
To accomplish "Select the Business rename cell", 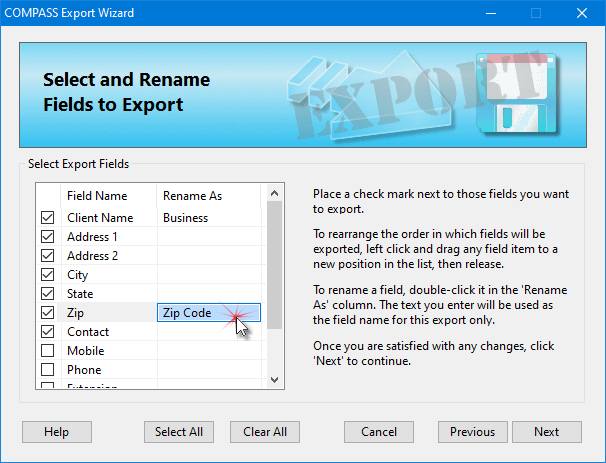I will (211, 218).
